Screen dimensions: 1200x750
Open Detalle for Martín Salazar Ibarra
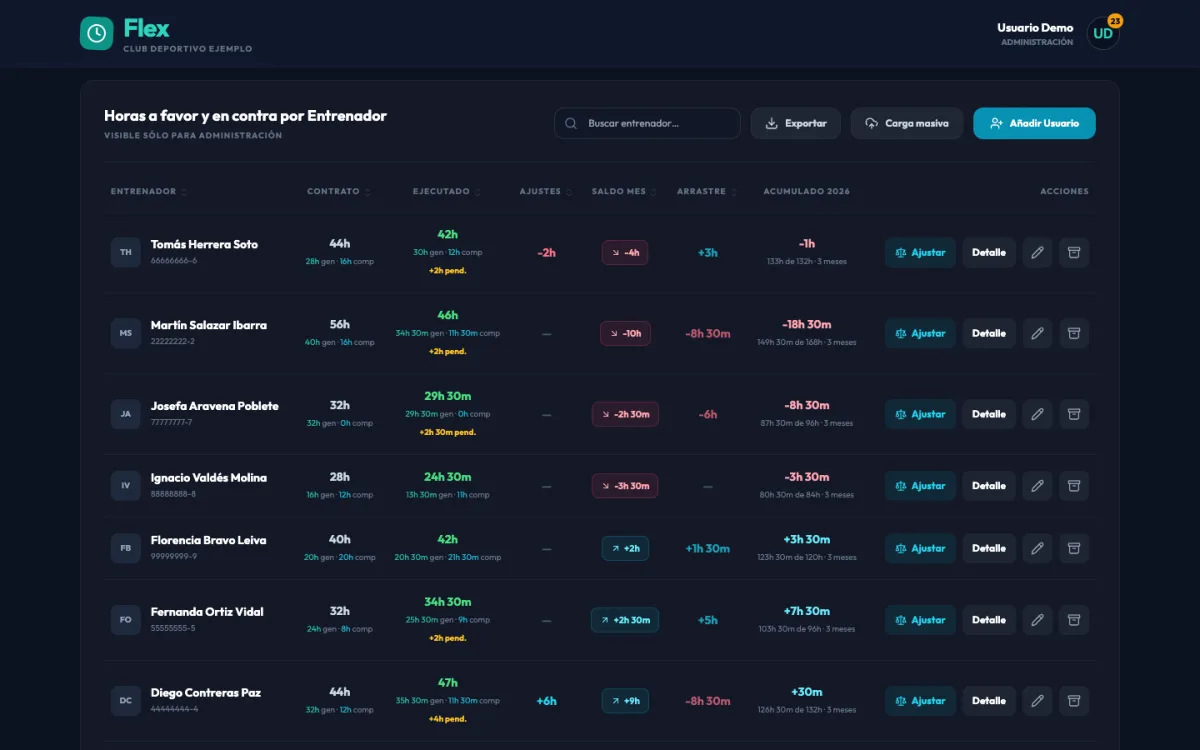coord(989,334)
